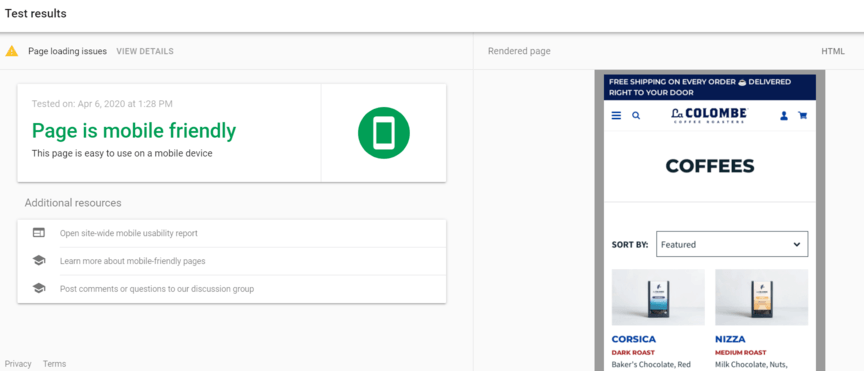Screen dimensions: 864x371
Task: Click the site-wide usability report icon
Action: [39, 233]
